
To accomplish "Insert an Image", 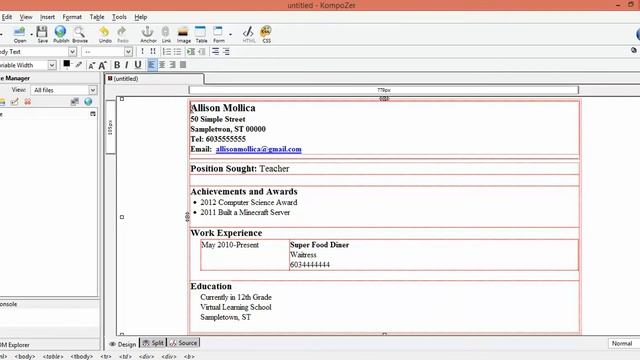I will click(183, 34).
